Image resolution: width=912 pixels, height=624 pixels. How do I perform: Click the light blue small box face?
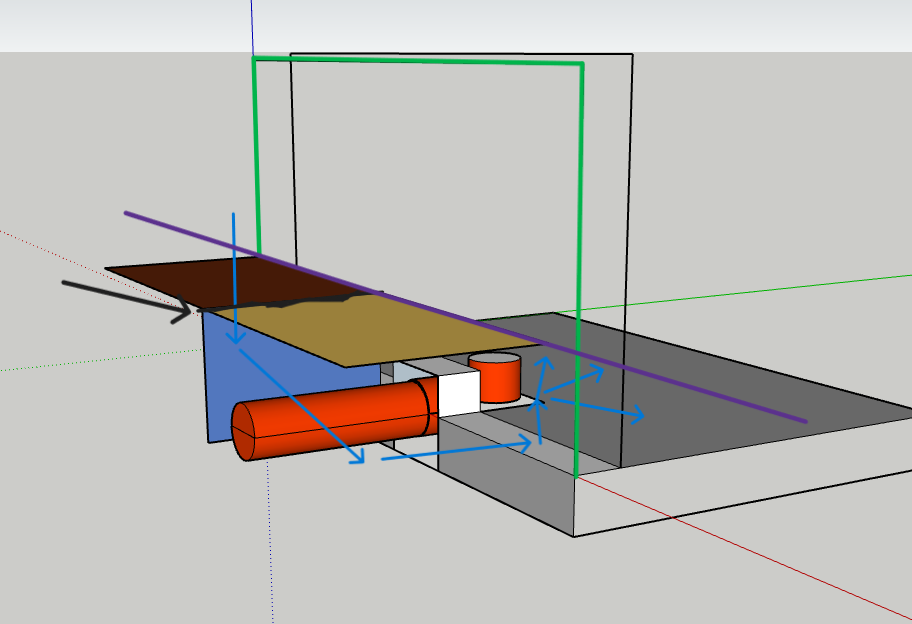411,373
